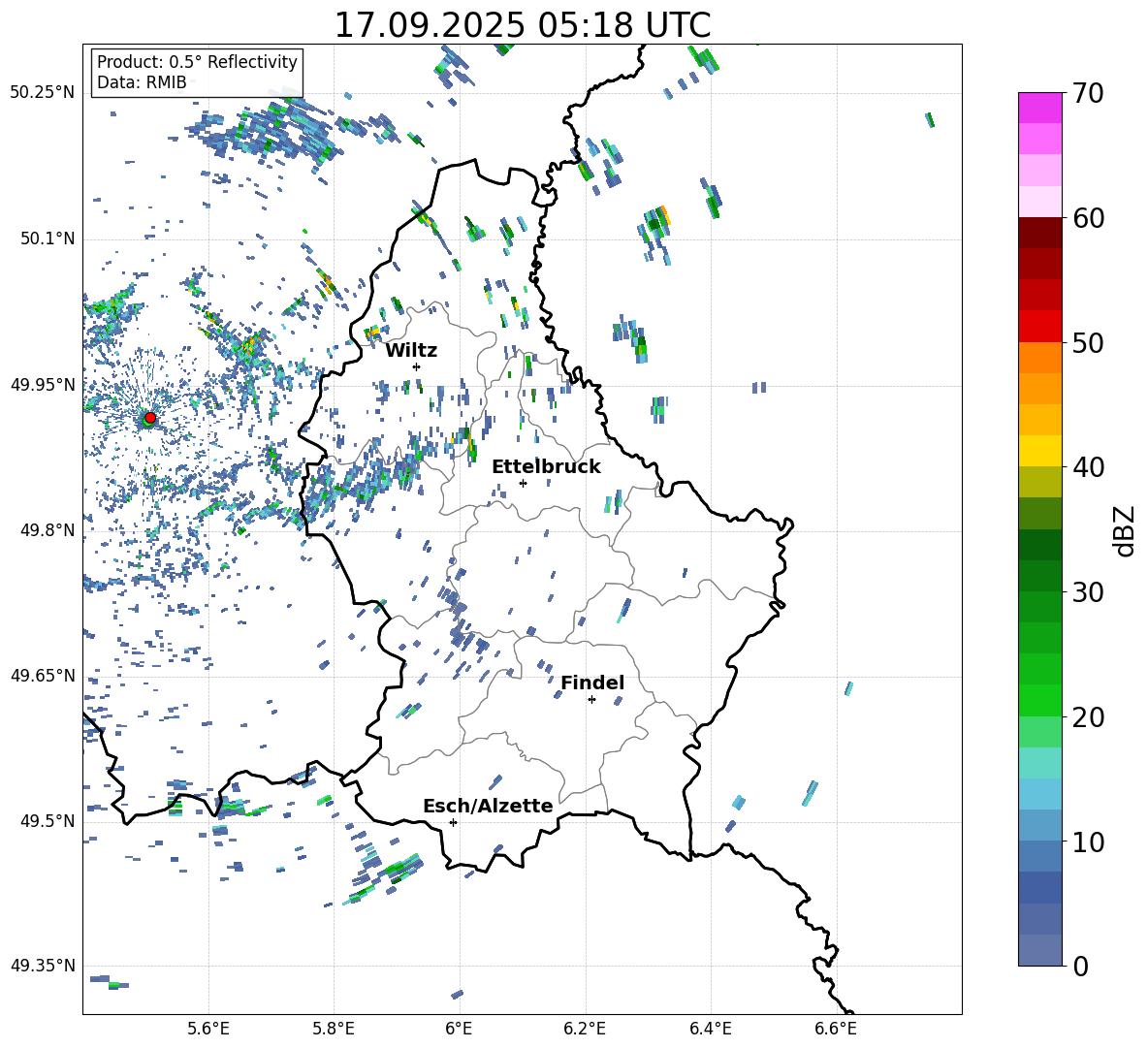
Task: Click the Esch/Alzette station cross marker
Action: (453, 822)
